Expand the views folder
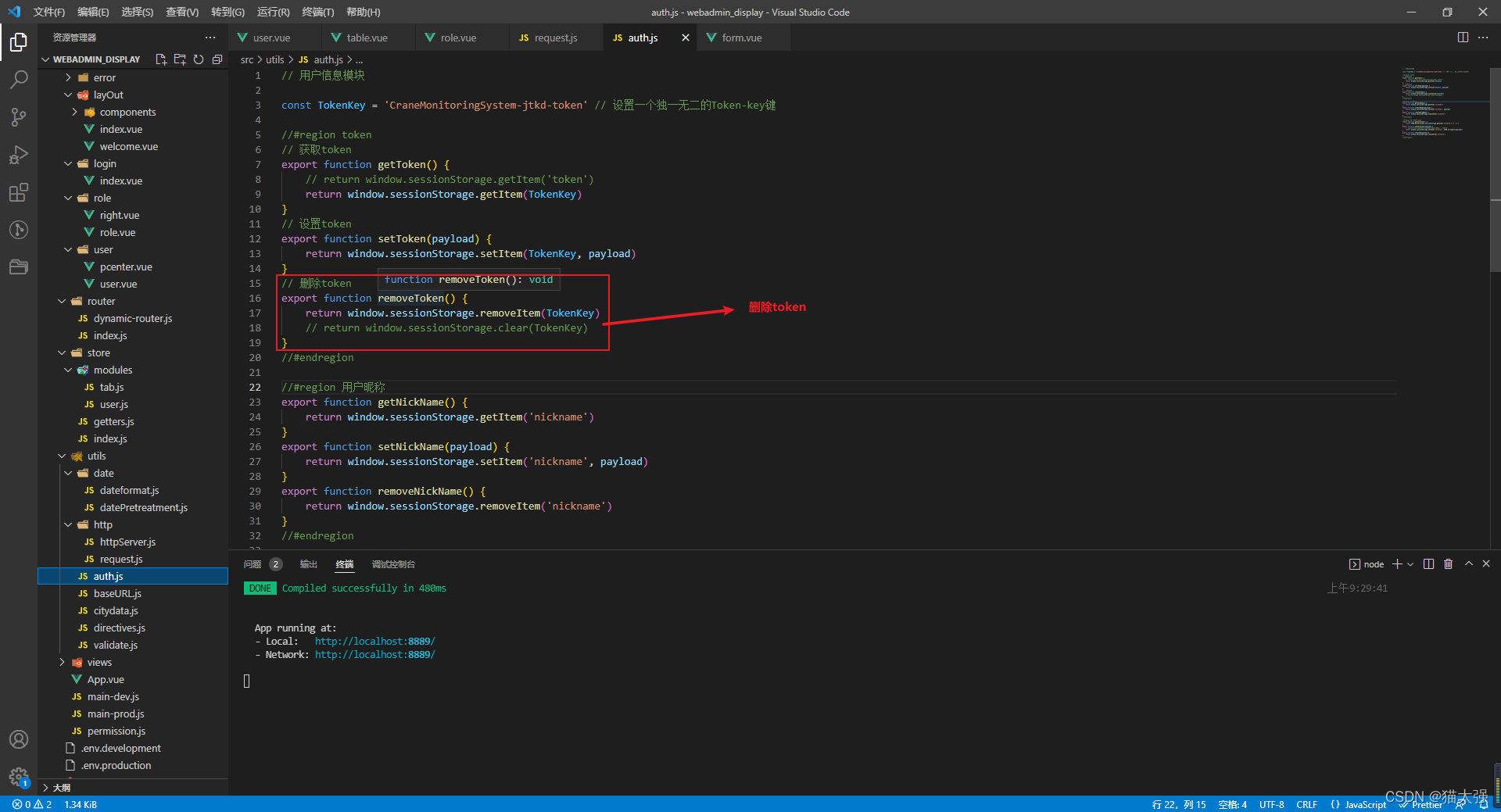This screenshot has width=1501, height=812. pyautogui.click(x=62, y=662)
